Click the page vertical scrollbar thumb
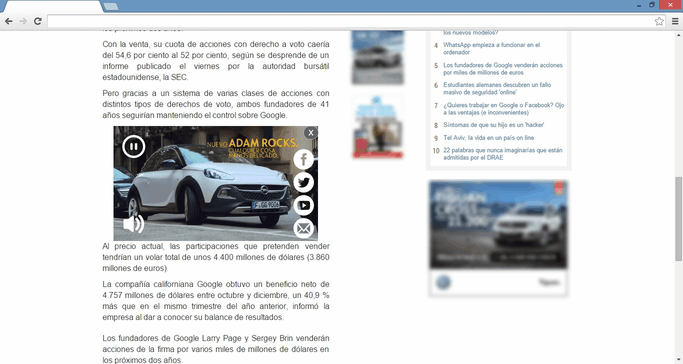This screenshot has height=364, width=683. [679, 219]
